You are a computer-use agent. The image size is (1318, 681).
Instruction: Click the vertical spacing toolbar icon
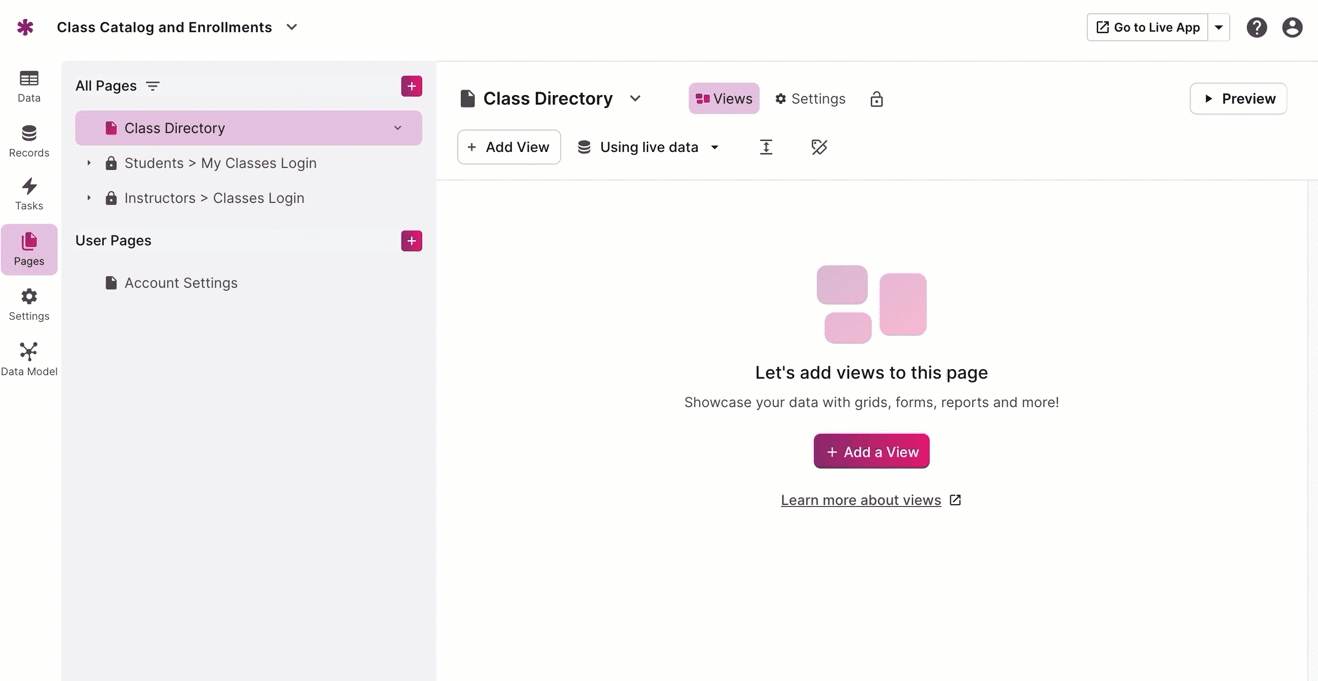(x=766, y=147)
